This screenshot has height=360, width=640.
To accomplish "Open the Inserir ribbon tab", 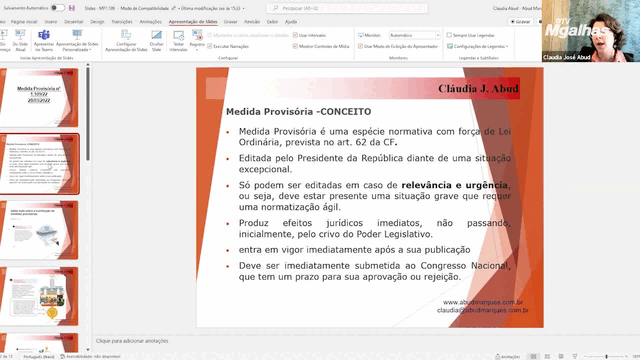I will tap(51, 22).
